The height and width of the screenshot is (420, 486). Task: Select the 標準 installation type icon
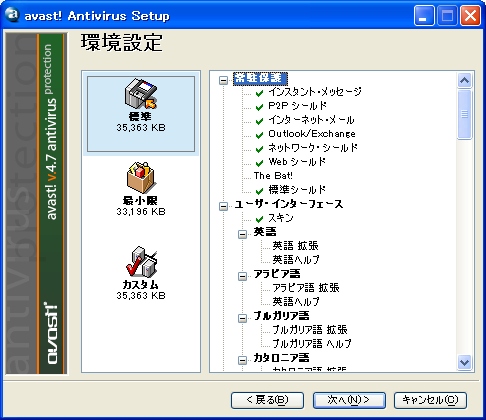pyautogui.click(x=141, y=94)
